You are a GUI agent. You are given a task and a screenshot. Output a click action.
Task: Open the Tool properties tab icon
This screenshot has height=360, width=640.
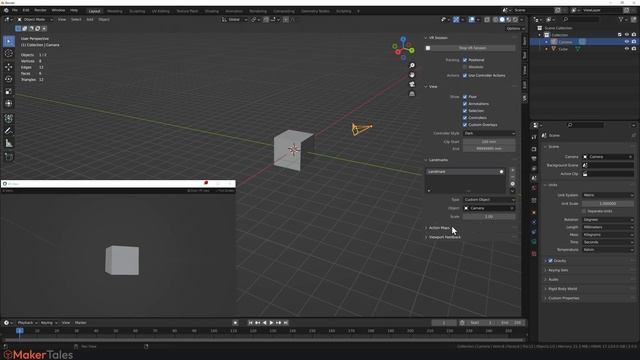(534, 137)
